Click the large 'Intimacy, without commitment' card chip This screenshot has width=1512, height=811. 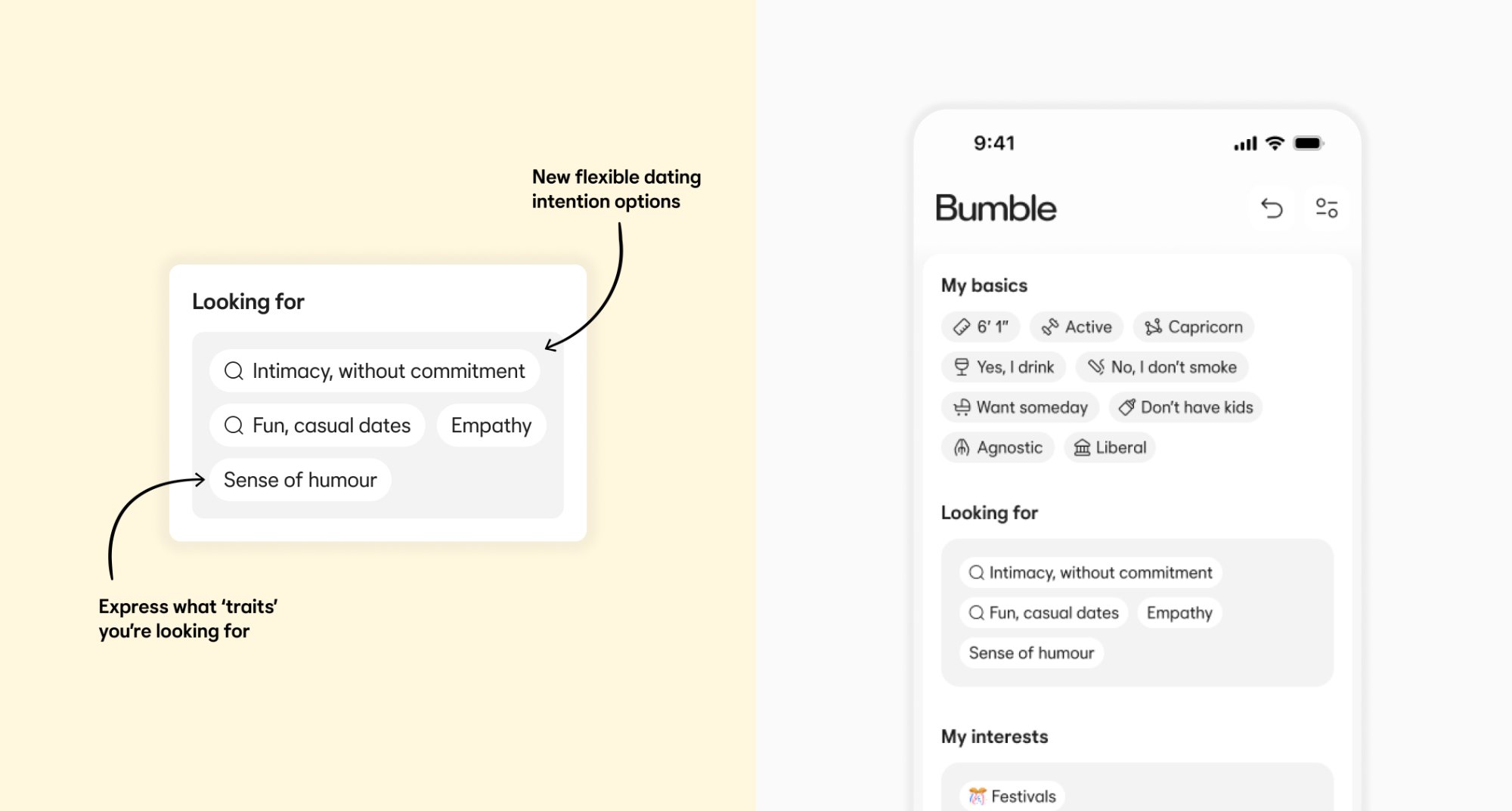point(374,371)
